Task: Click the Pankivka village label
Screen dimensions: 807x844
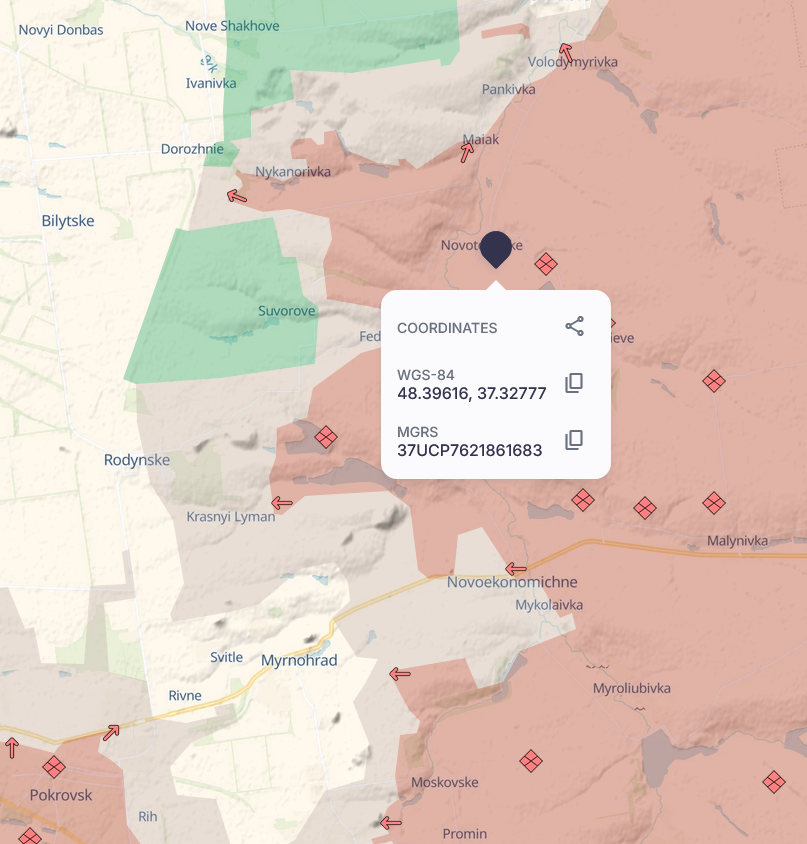Action: [508, 89]
